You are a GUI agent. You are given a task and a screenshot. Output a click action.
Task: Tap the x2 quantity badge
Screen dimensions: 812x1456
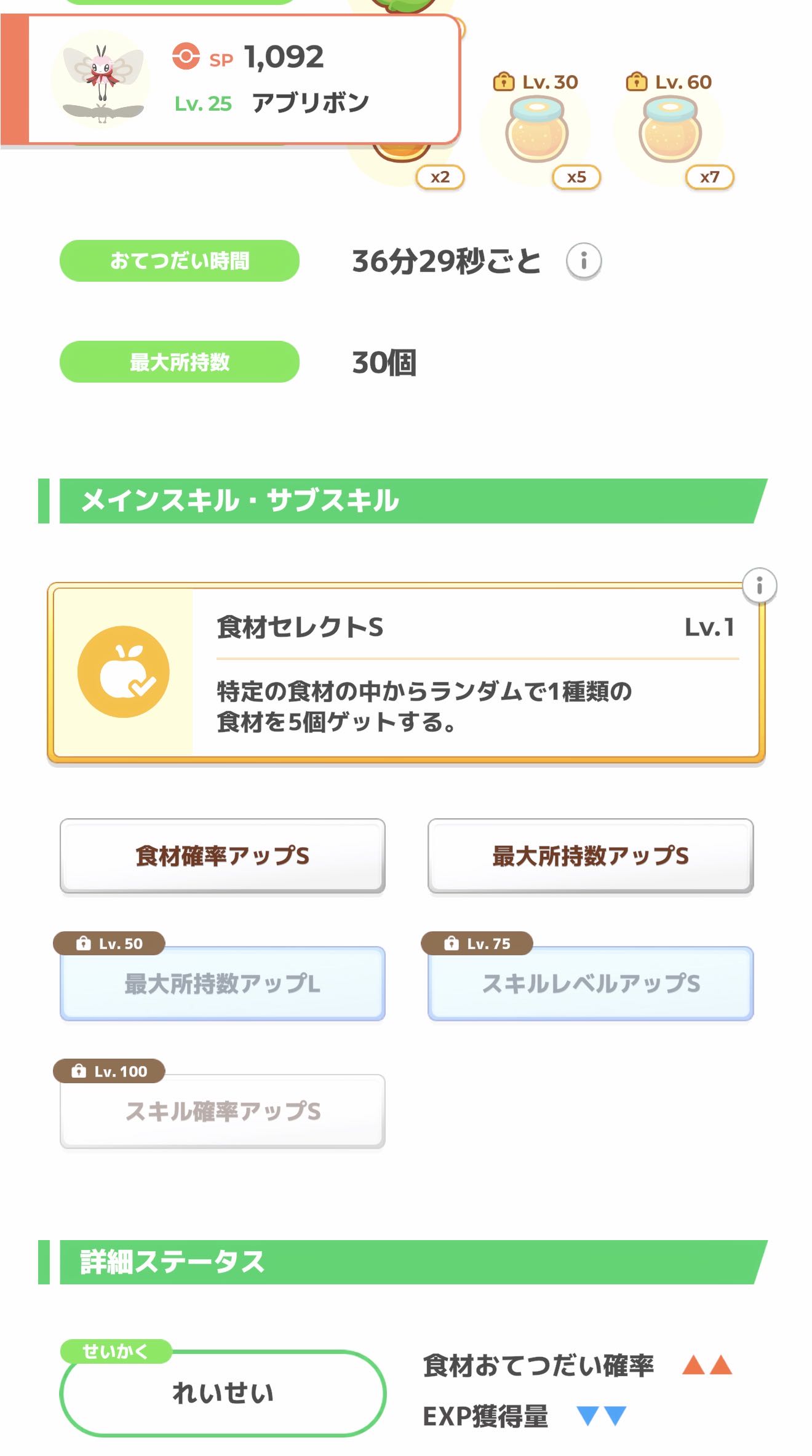440,177
